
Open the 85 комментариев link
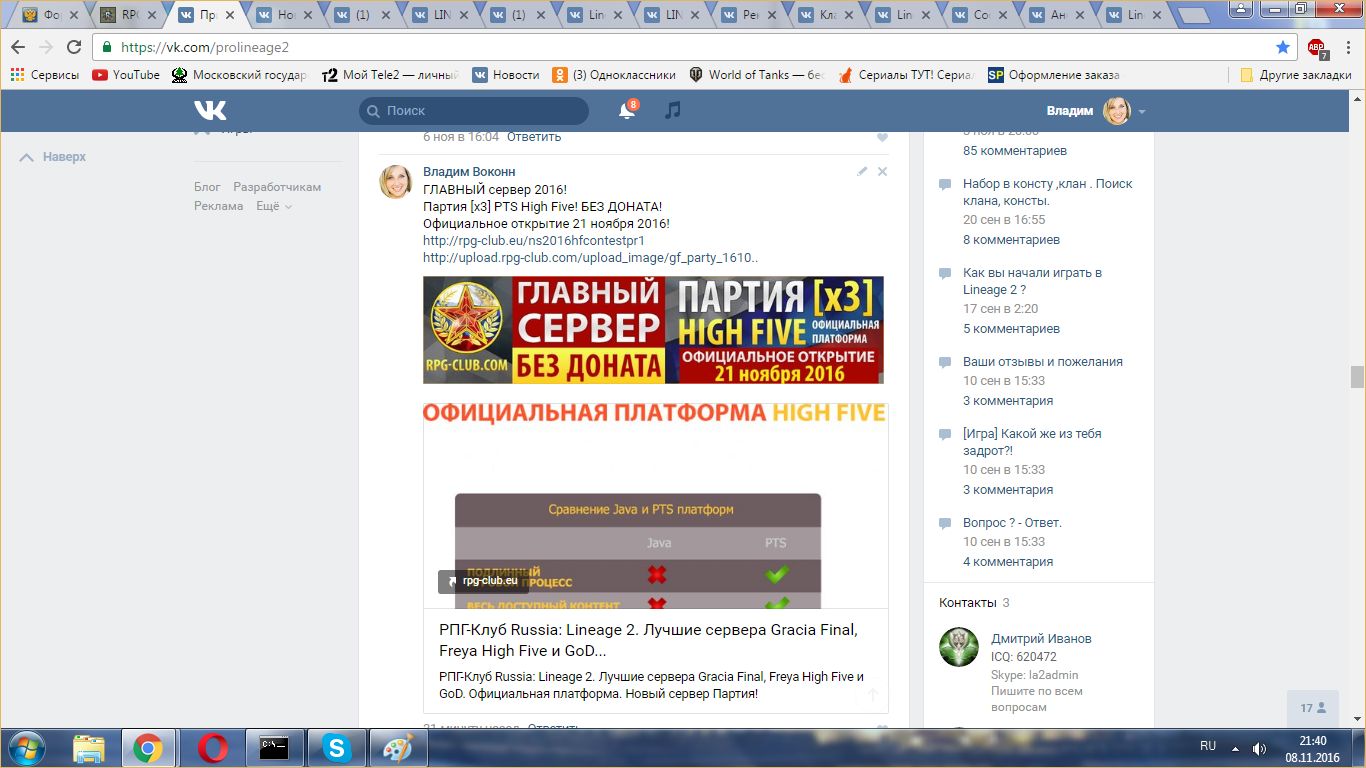click(x=1015, y=151)
